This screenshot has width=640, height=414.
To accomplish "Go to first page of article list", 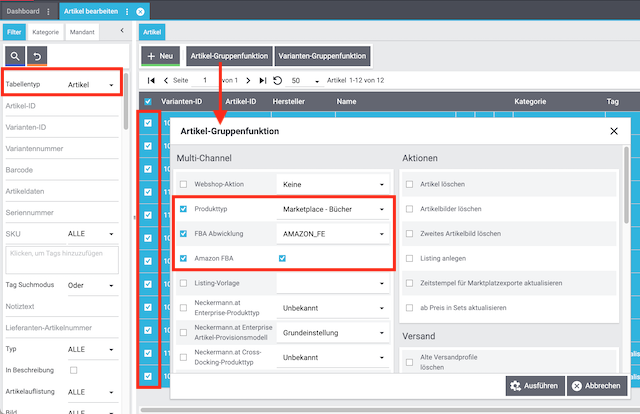I will click(x=151, y=80).
